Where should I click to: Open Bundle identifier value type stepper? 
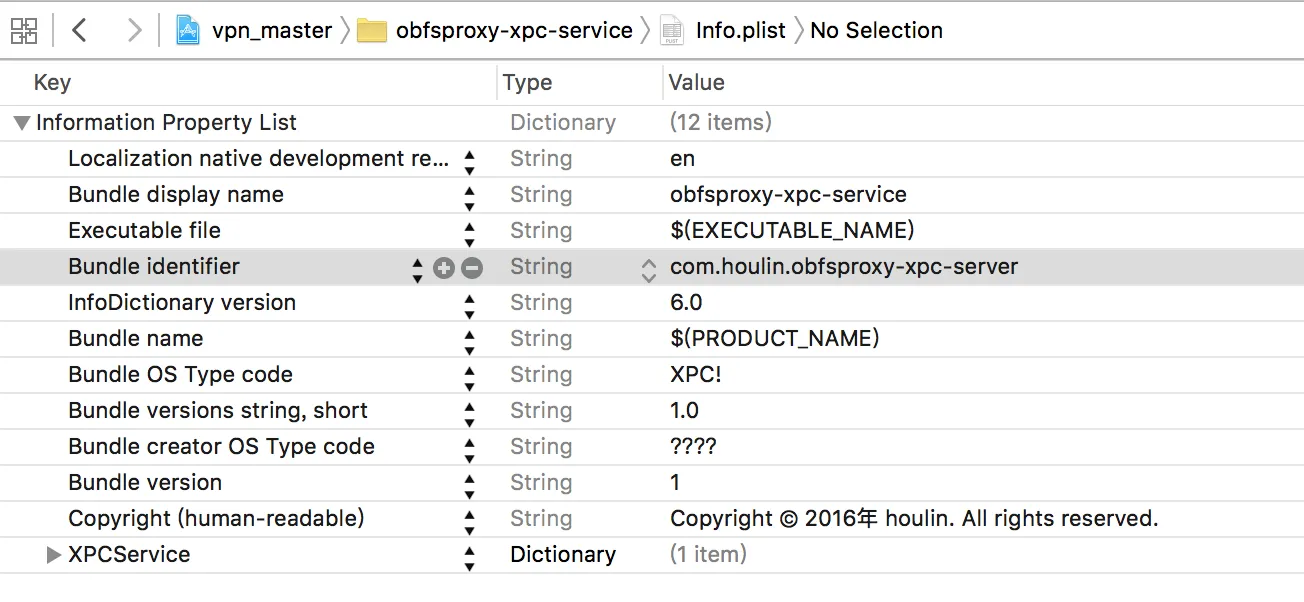tap(649, 268)
